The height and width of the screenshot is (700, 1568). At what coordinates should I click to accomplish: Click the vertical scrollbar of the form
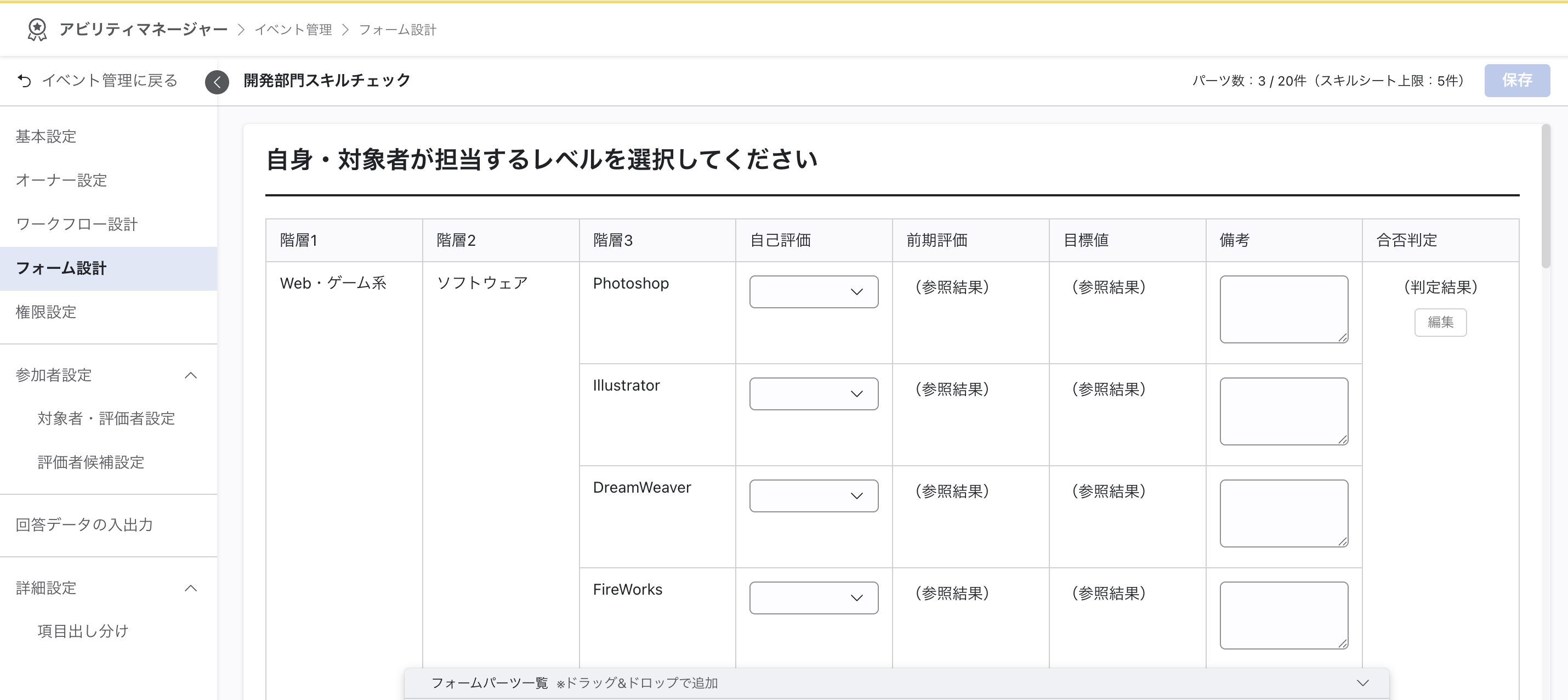coord(1545,197)
